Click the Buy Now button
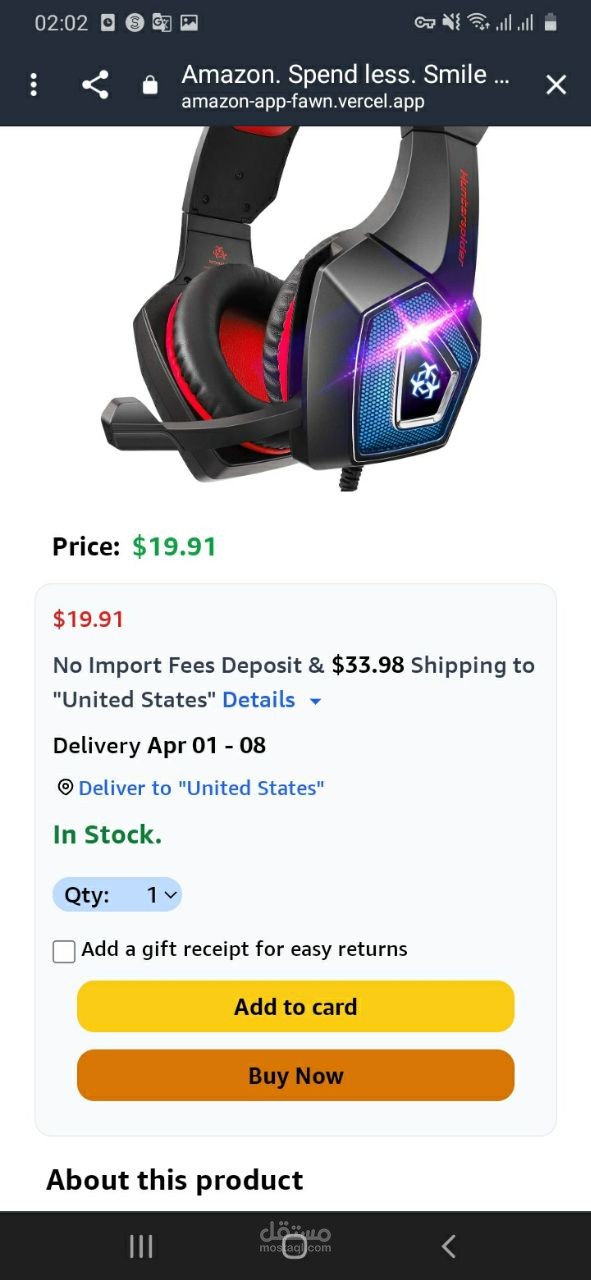This screenshot has height=1280, width=591. [296, 1076]
